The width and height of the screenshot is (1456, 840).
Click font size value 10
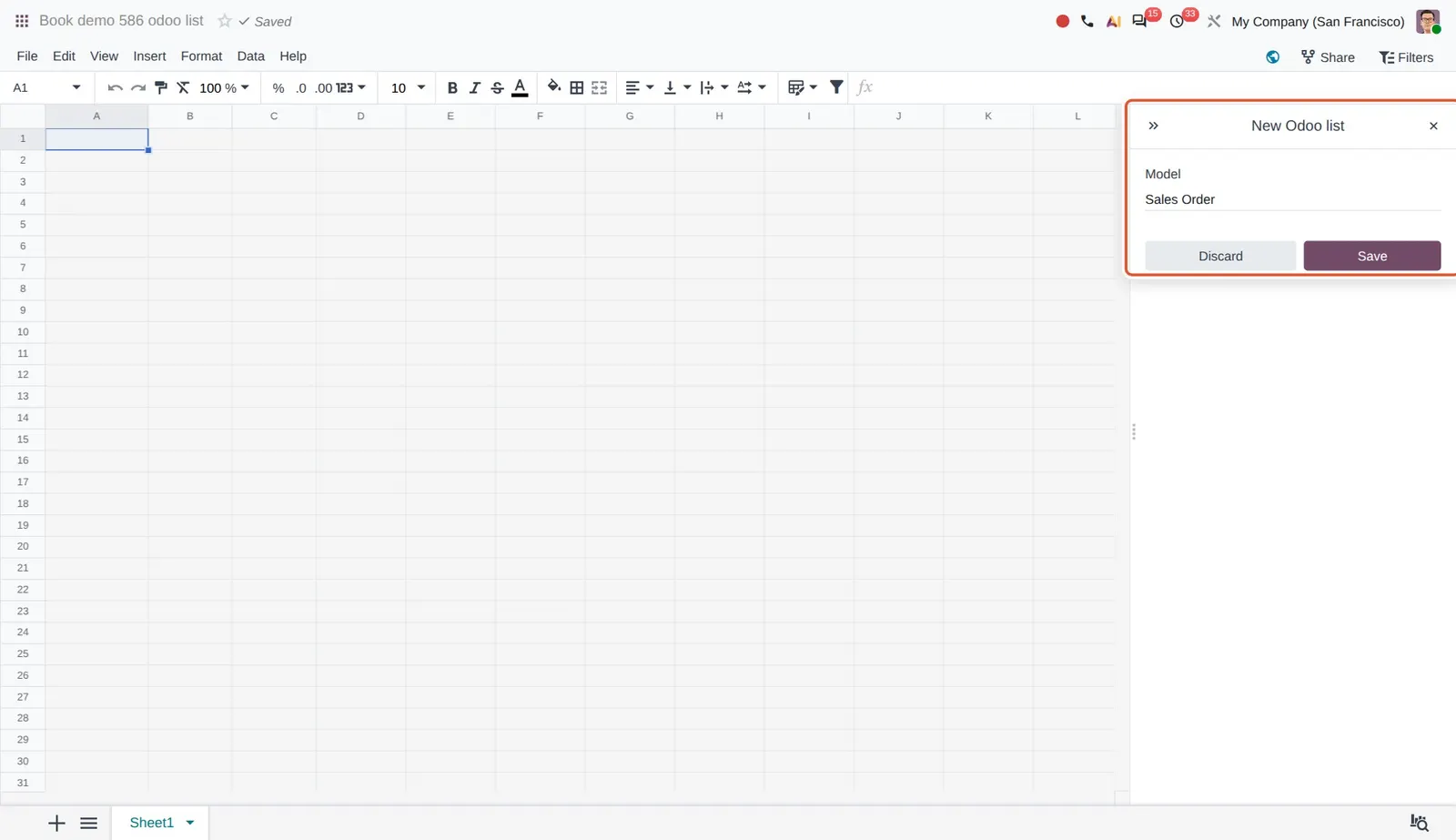tap(399, 88)
